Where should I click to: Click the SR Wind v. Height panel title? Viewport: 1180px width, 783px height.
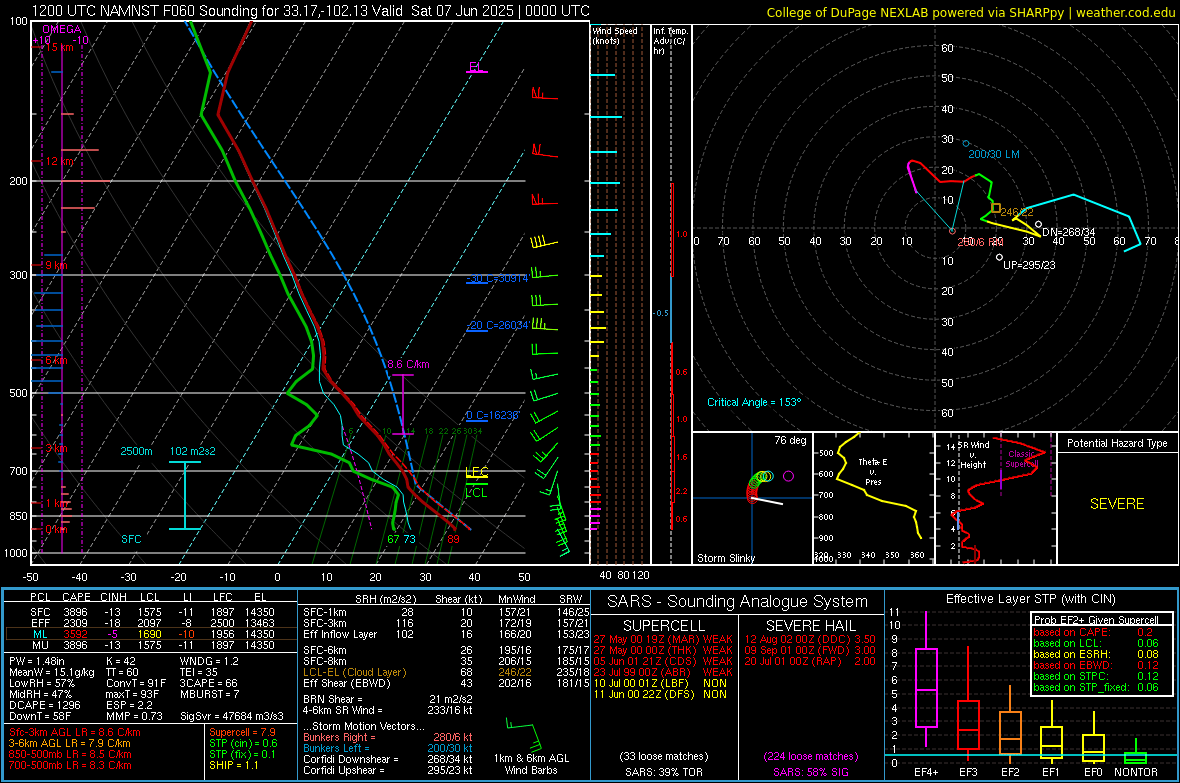[972, 455]
